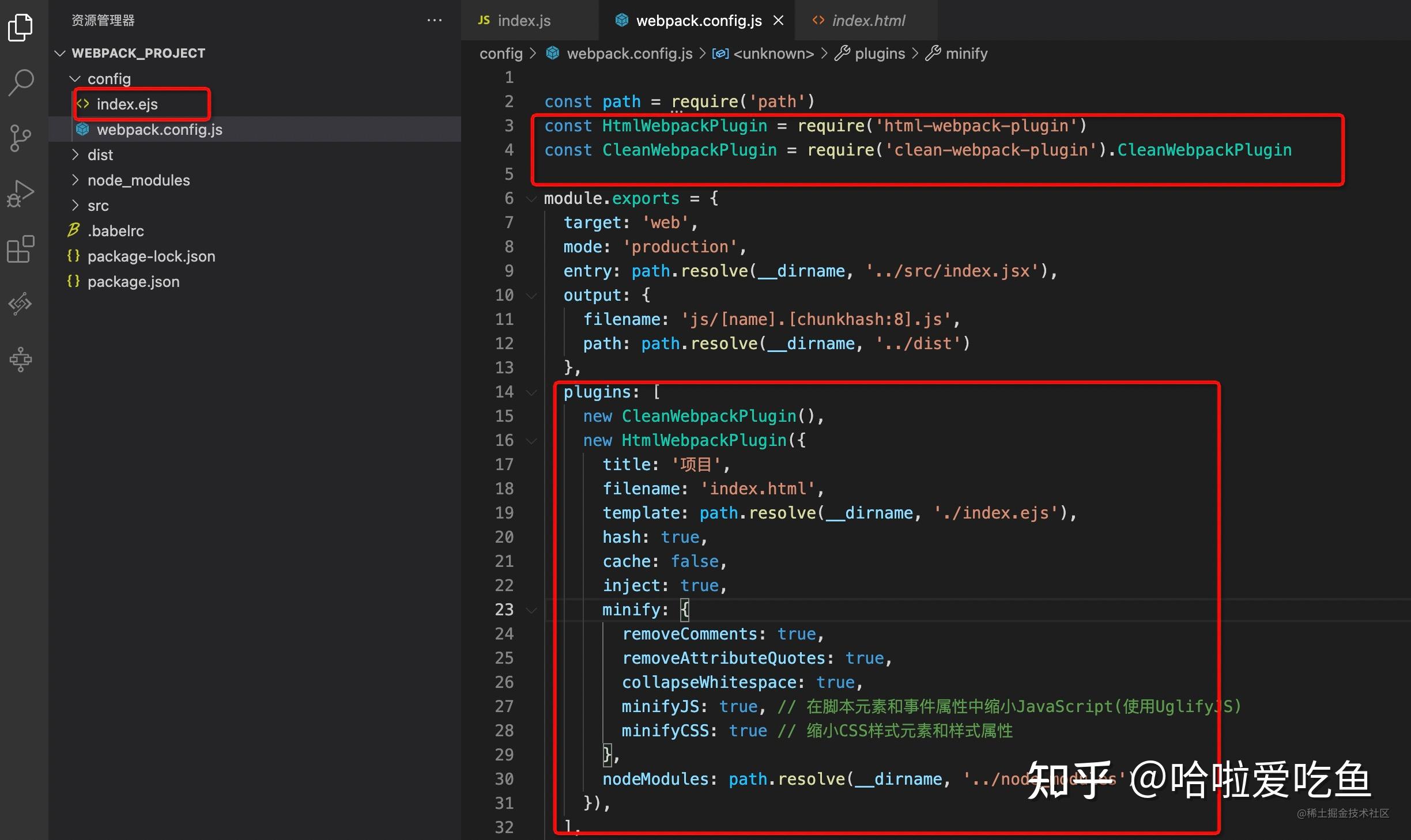This screenshot has width=1411, height=840.
Task: Open the Extensions view
Action: [x=20, y=249]
